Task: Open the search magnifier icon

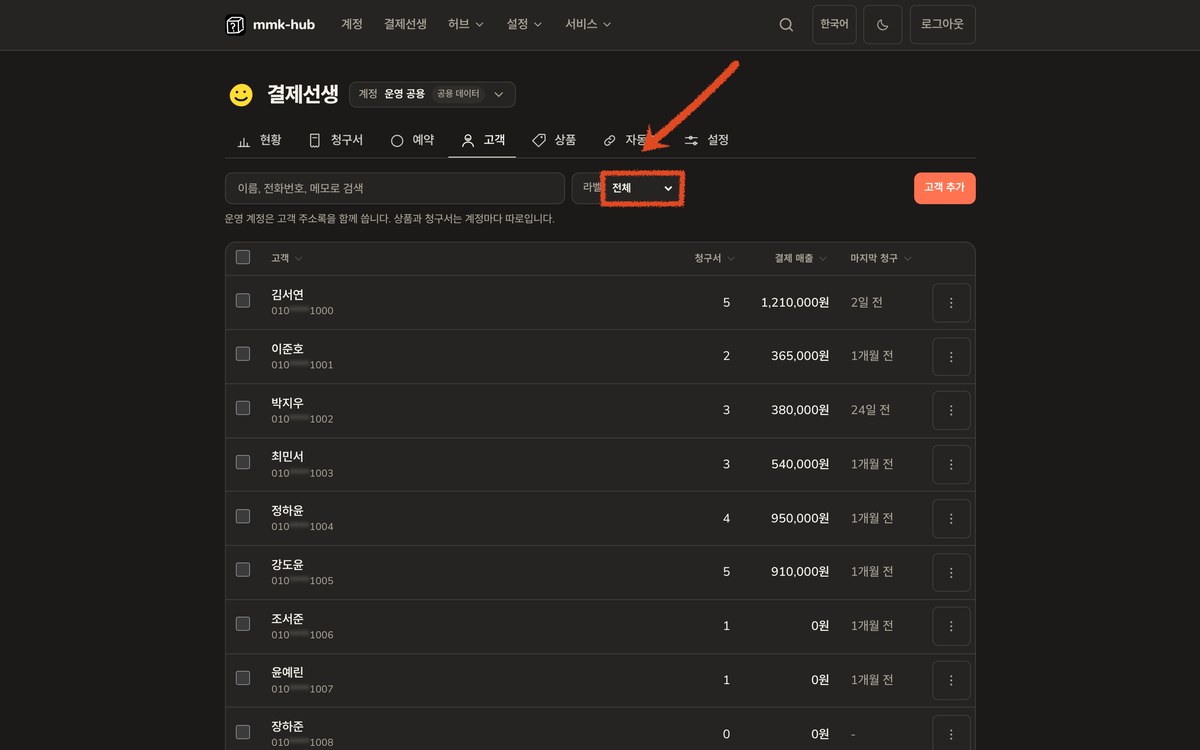Action: coord(786,25)
